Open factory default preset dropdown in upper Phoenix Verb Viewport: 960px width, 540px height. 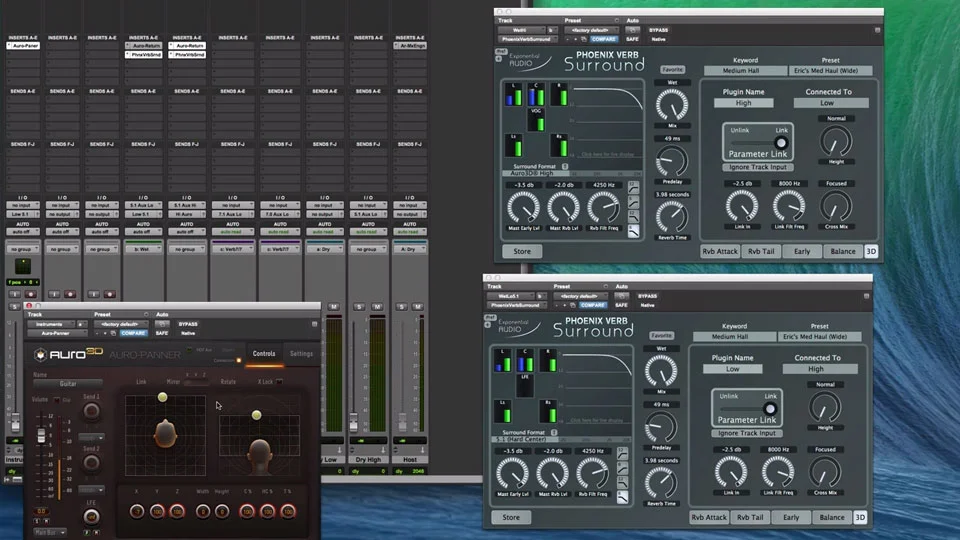[591, 30]
